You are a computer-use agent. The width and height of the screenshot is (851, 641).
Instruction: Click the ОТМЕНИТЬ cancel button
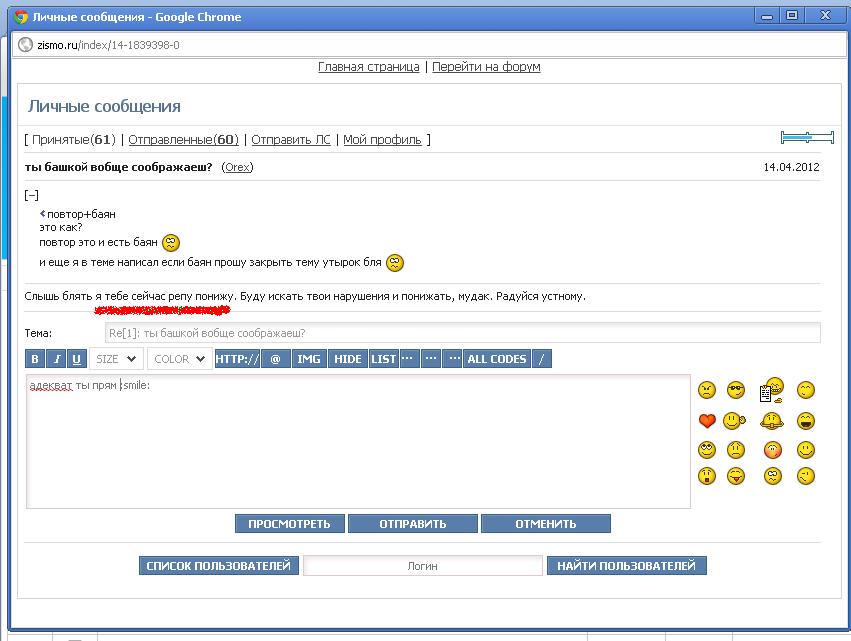[545, 524]
